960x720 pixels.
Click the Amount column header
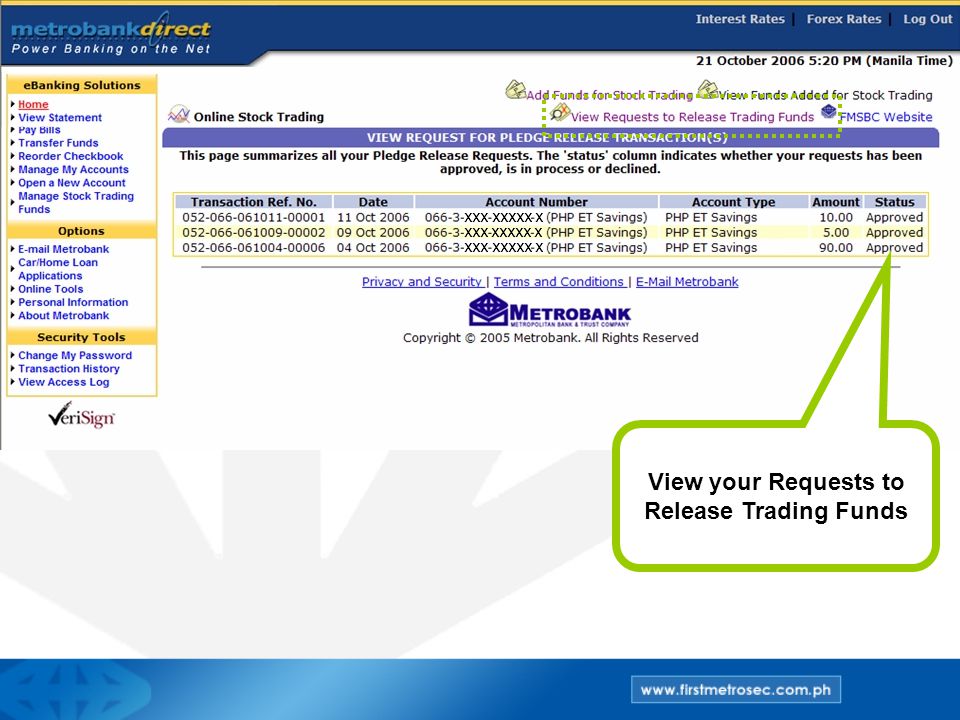[x=836, y=202]
